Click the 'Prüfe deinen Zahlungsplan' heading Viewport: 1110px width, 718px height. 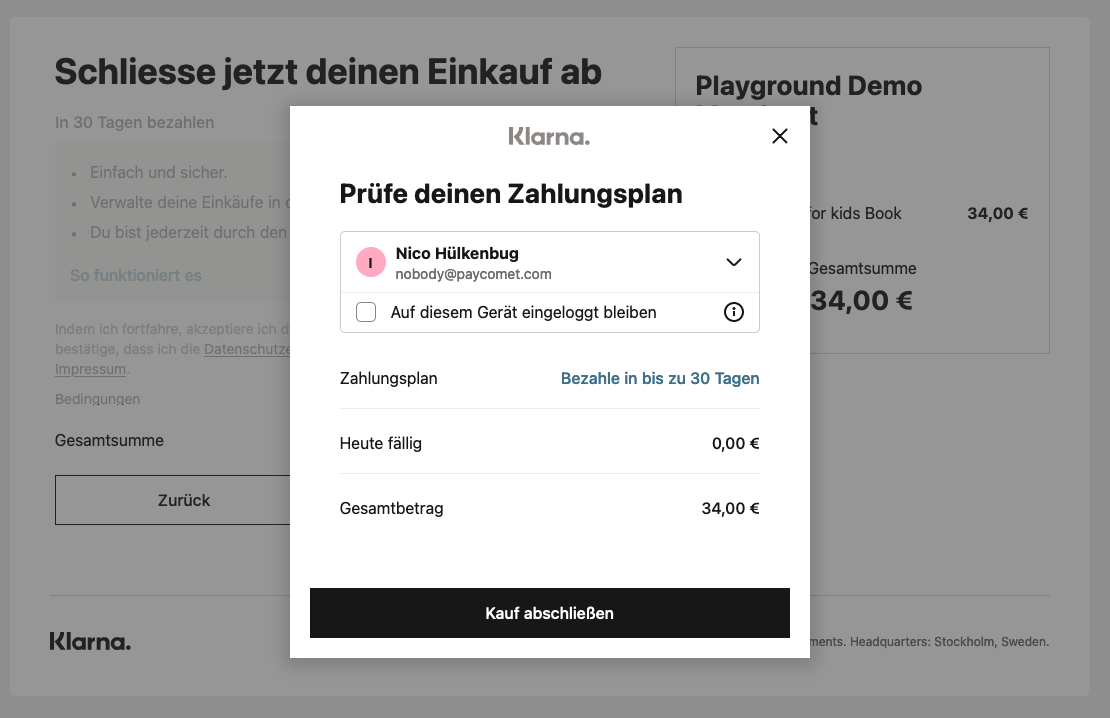point(510,194)
